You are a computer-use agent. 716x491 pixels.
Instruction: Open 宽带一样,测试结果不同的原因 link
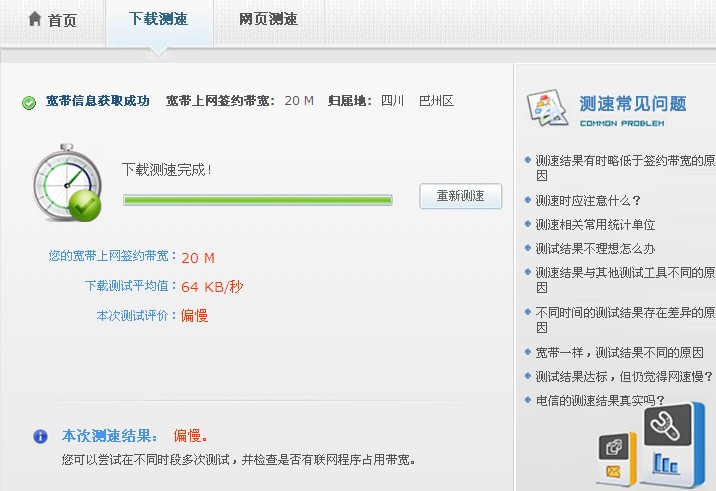click(x=619, y=353)
